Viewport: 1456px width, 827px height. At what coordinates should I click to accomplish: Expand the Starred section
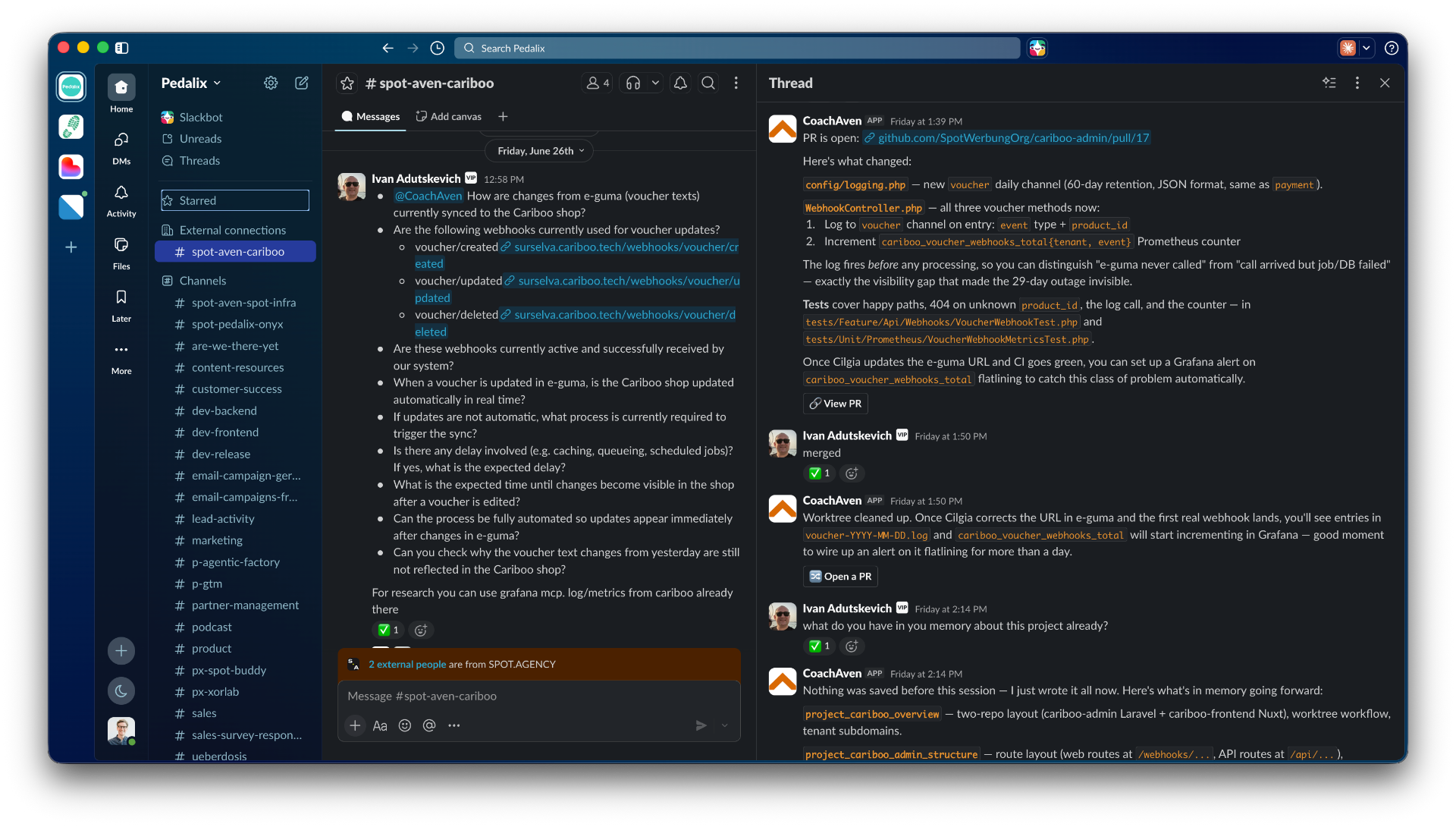(235, 200)
